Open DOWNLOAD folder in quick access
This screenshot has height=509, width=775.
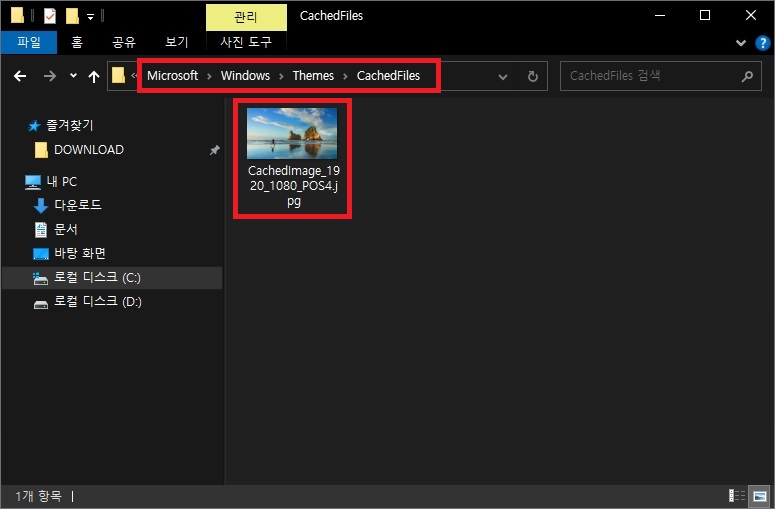pos(88,150)
